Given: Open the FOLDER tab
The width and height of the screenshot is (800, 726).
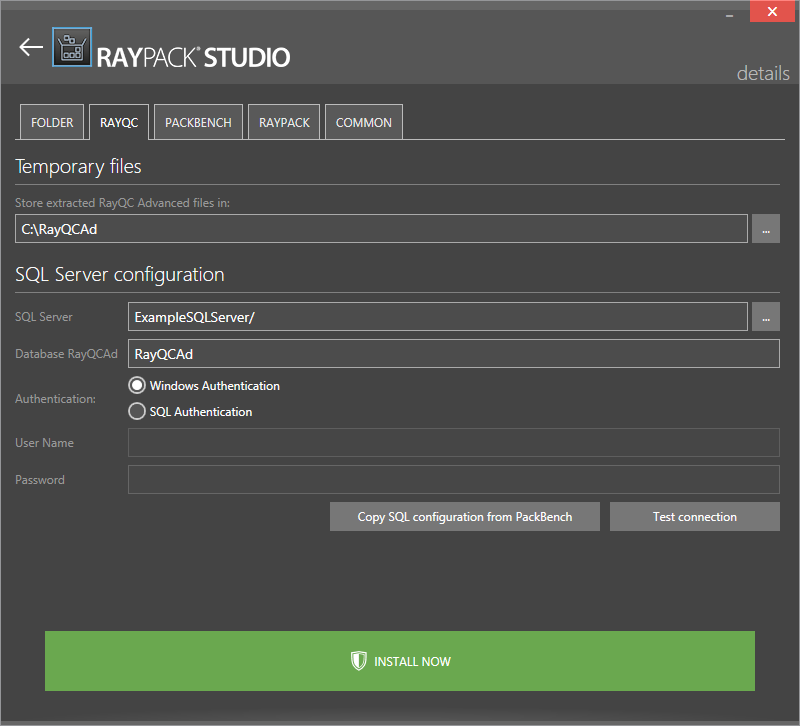Looking at the screenshot, I should click(x=52, y=122).
